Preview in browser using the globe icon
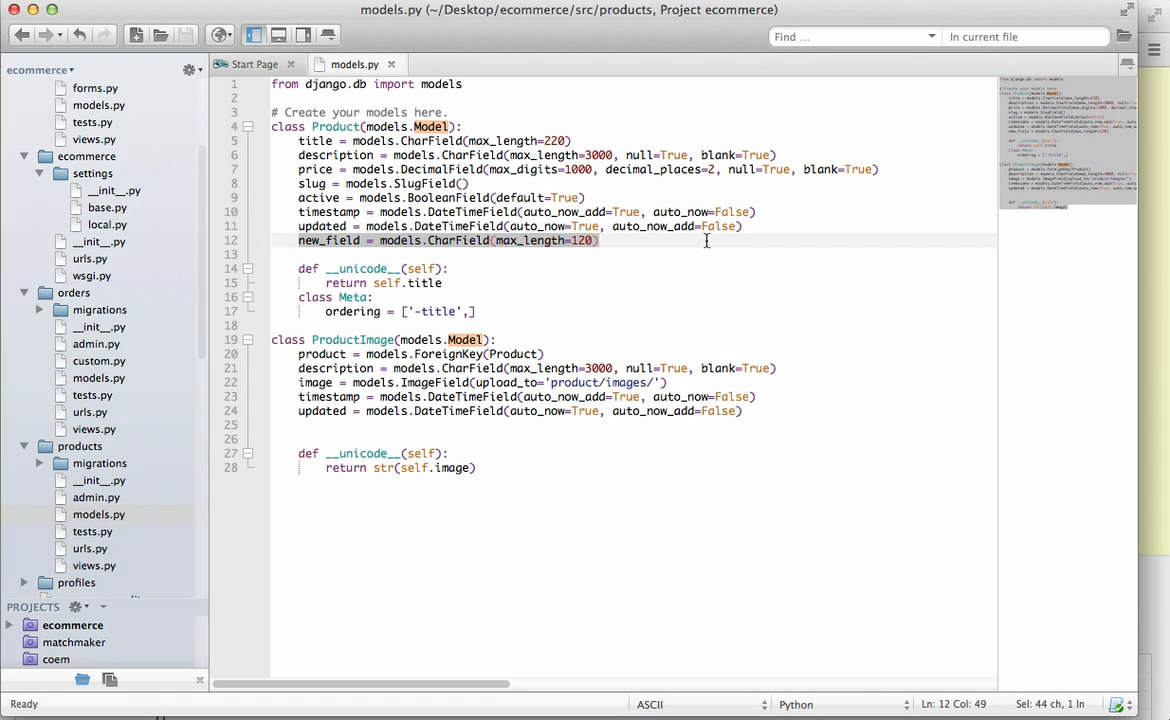This screenshot has height=720, width=1170. point(220,35)
